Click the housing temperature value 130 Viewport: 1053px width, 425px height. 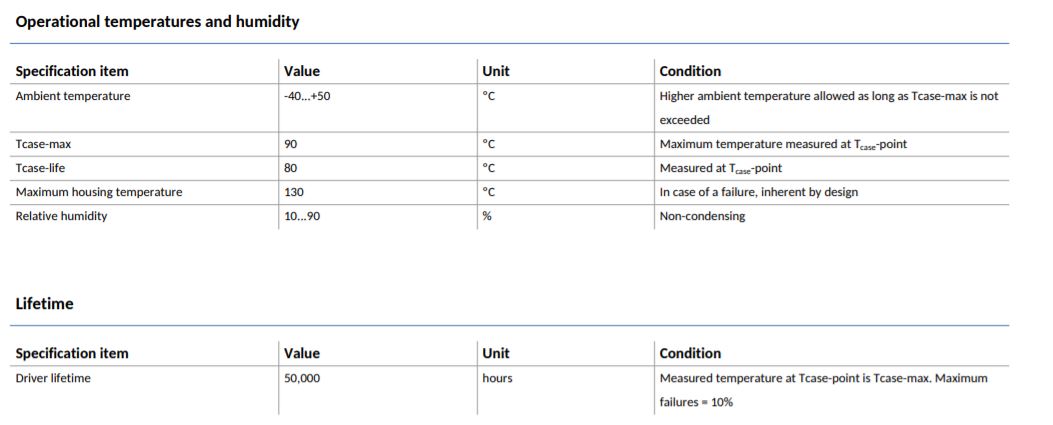[293, 193]
